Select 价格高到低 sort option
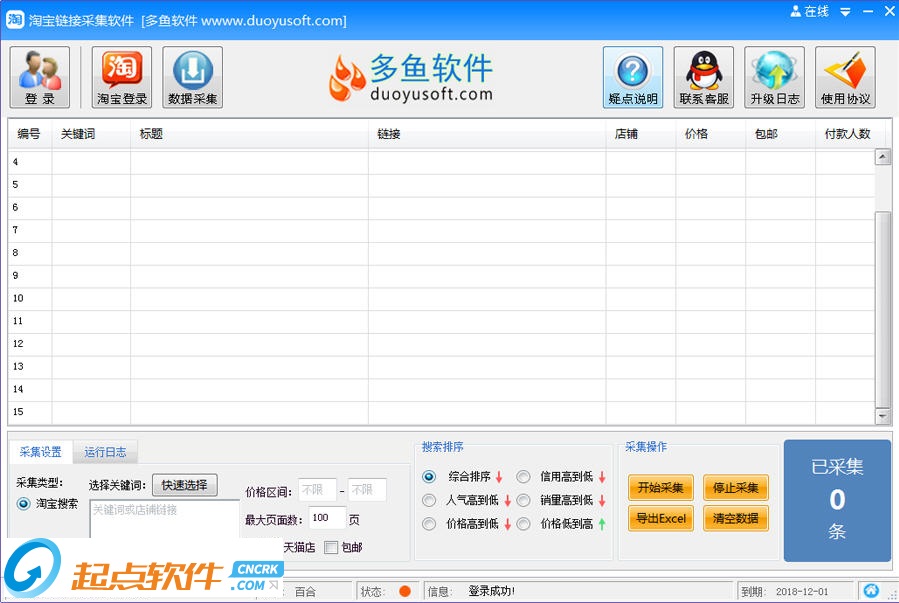This screenshot has width=899, height=603. click(x=429, y=524)
